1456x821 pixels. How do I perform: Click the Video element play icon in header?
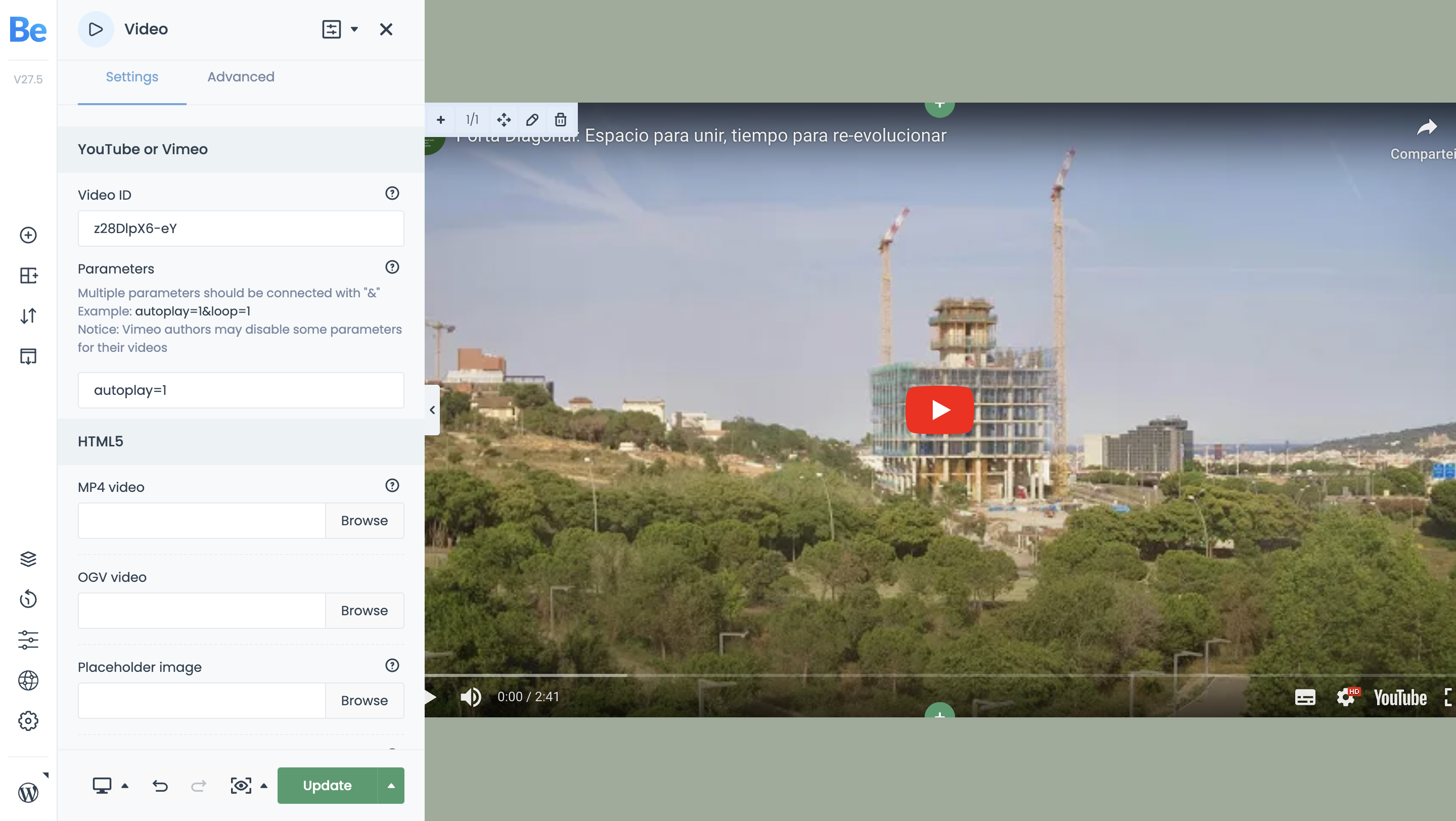pyautogui.click(x=96, y=29)
